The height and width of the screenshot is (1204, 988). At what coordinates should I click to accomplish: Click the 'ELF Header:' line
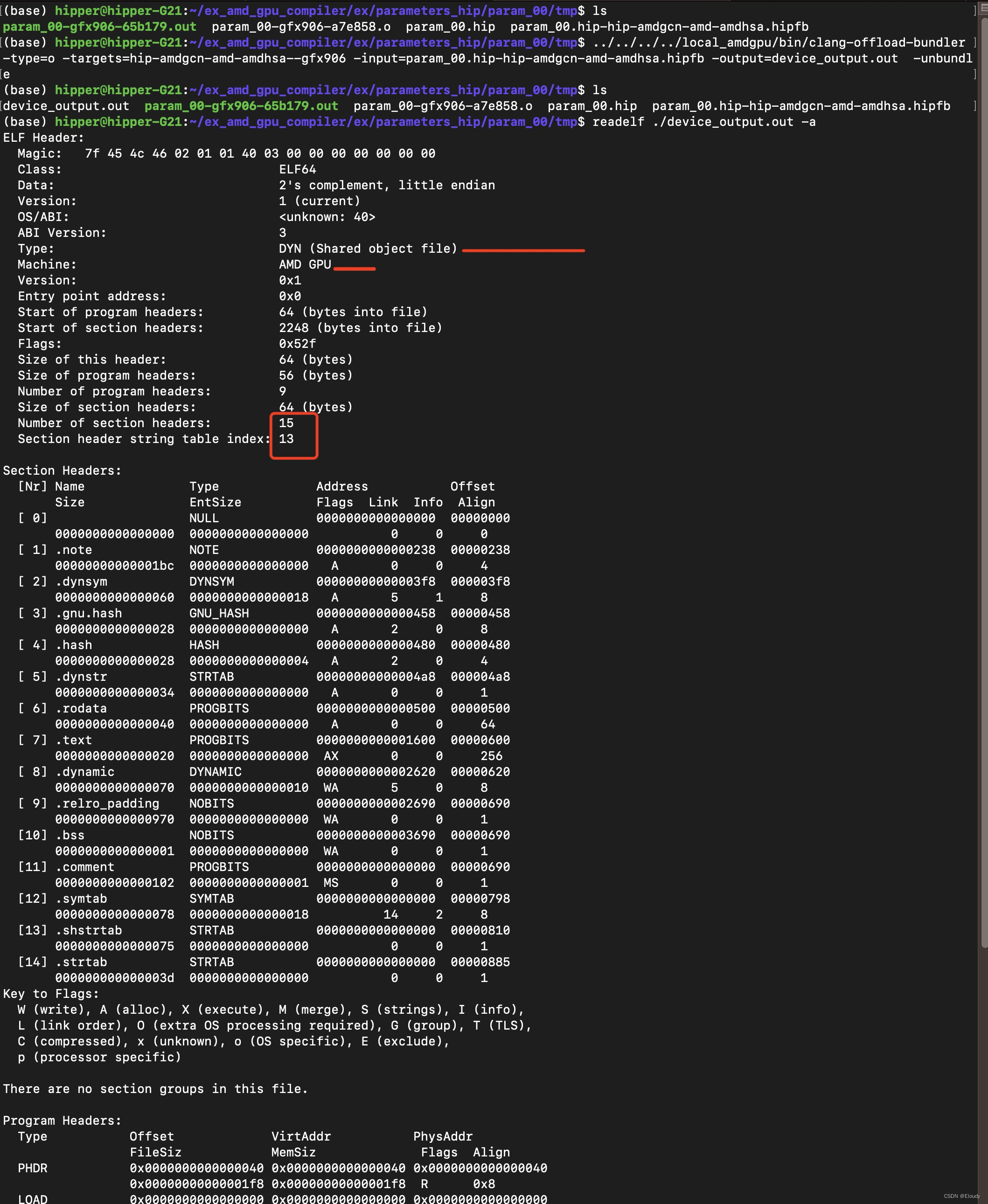[43, 138]
